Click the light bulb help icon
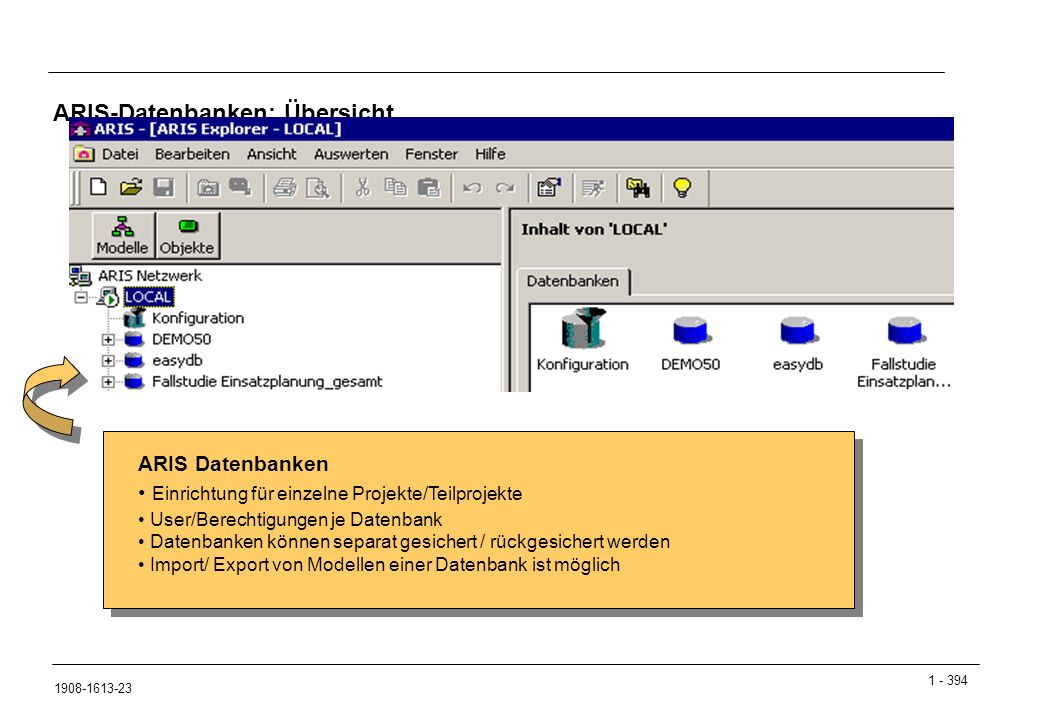The height and width of the screenshot is (720, 1040). point(682,188)
